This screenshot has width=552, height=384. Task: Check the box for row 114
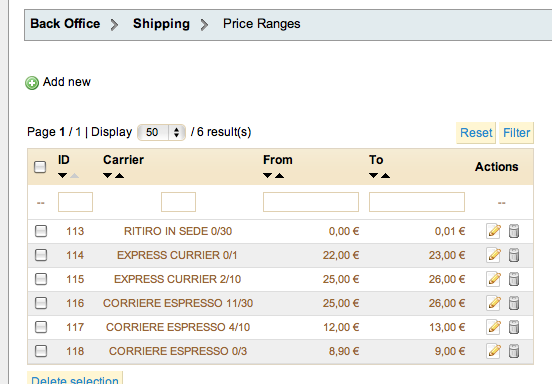(x=41, y=255)
